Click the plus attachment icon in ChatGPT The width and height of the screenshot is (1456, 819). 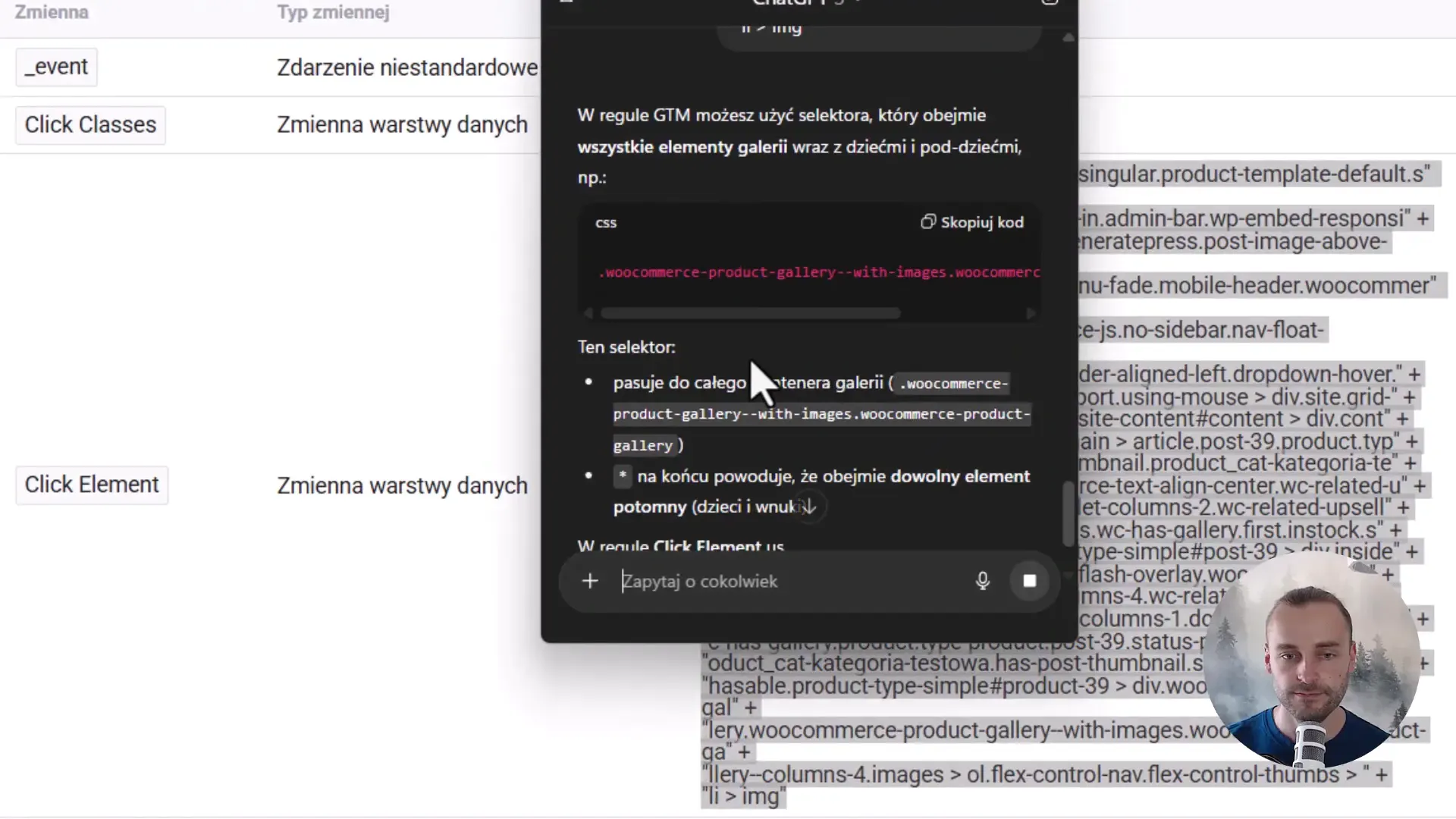tap(590, 581)
